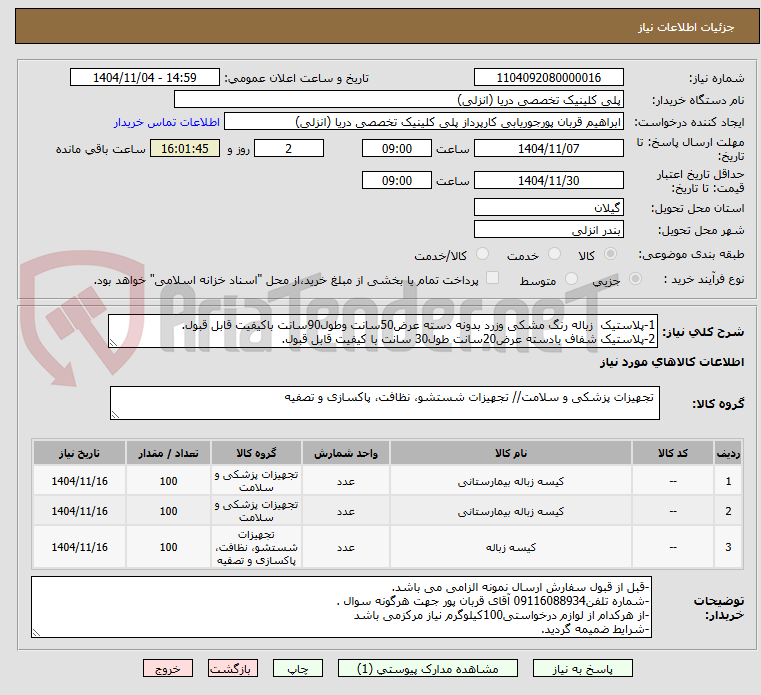Image resolution: width=761 pixels, height=695 pixels.
Task: Click the توضیحات خریدار notes text area
Action: point(342,607)
